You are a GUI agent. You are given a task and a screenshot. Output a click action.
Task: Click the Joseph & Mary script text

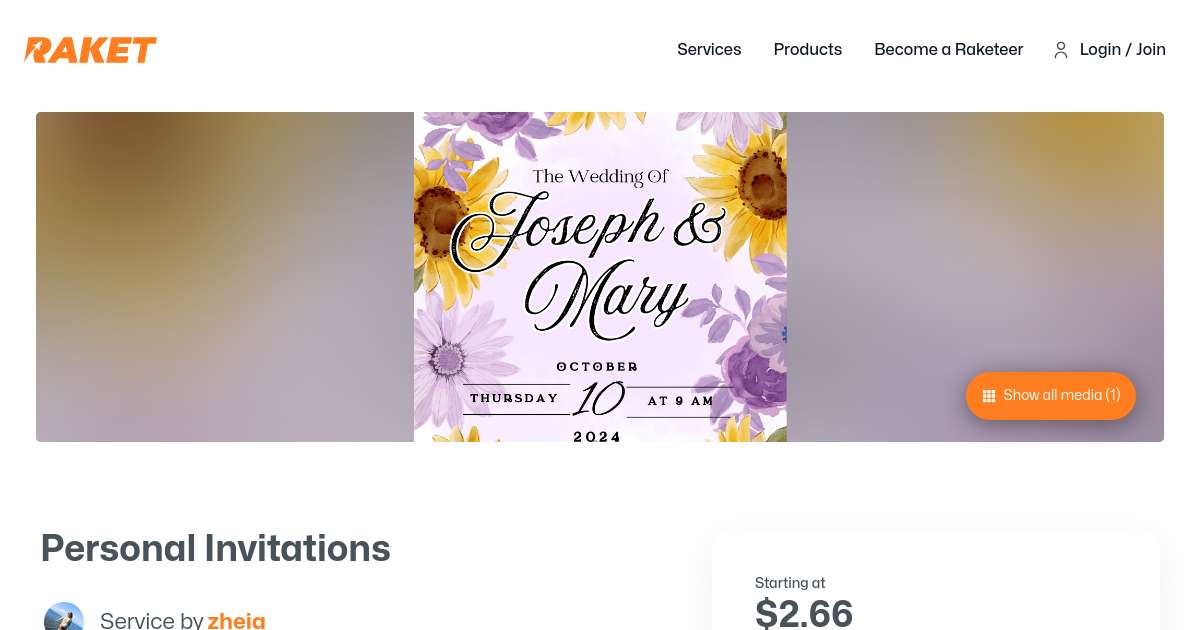point(588,260)
